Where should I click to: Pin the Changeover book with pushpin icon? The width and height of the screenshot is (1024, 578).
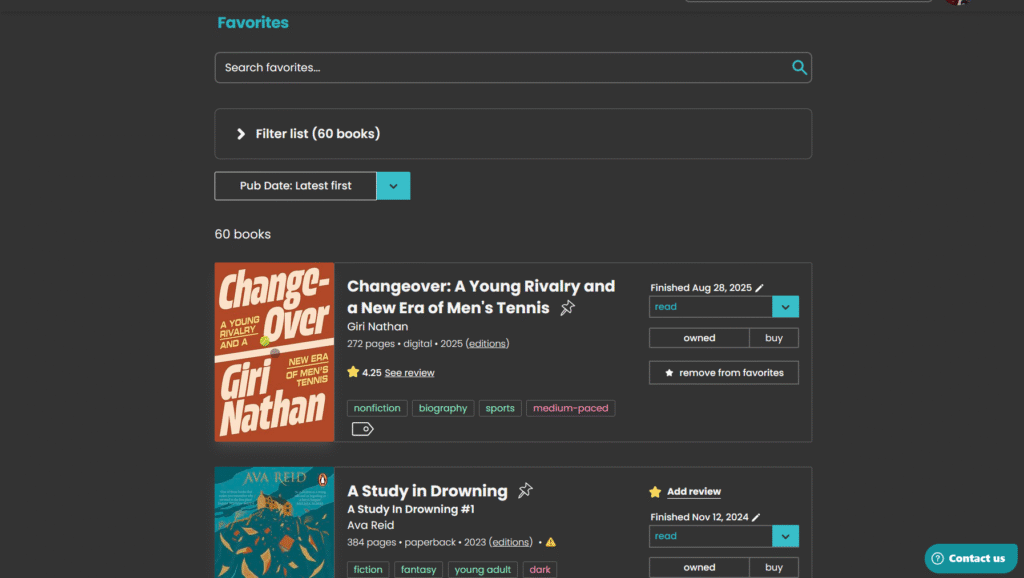click(567, 308)
